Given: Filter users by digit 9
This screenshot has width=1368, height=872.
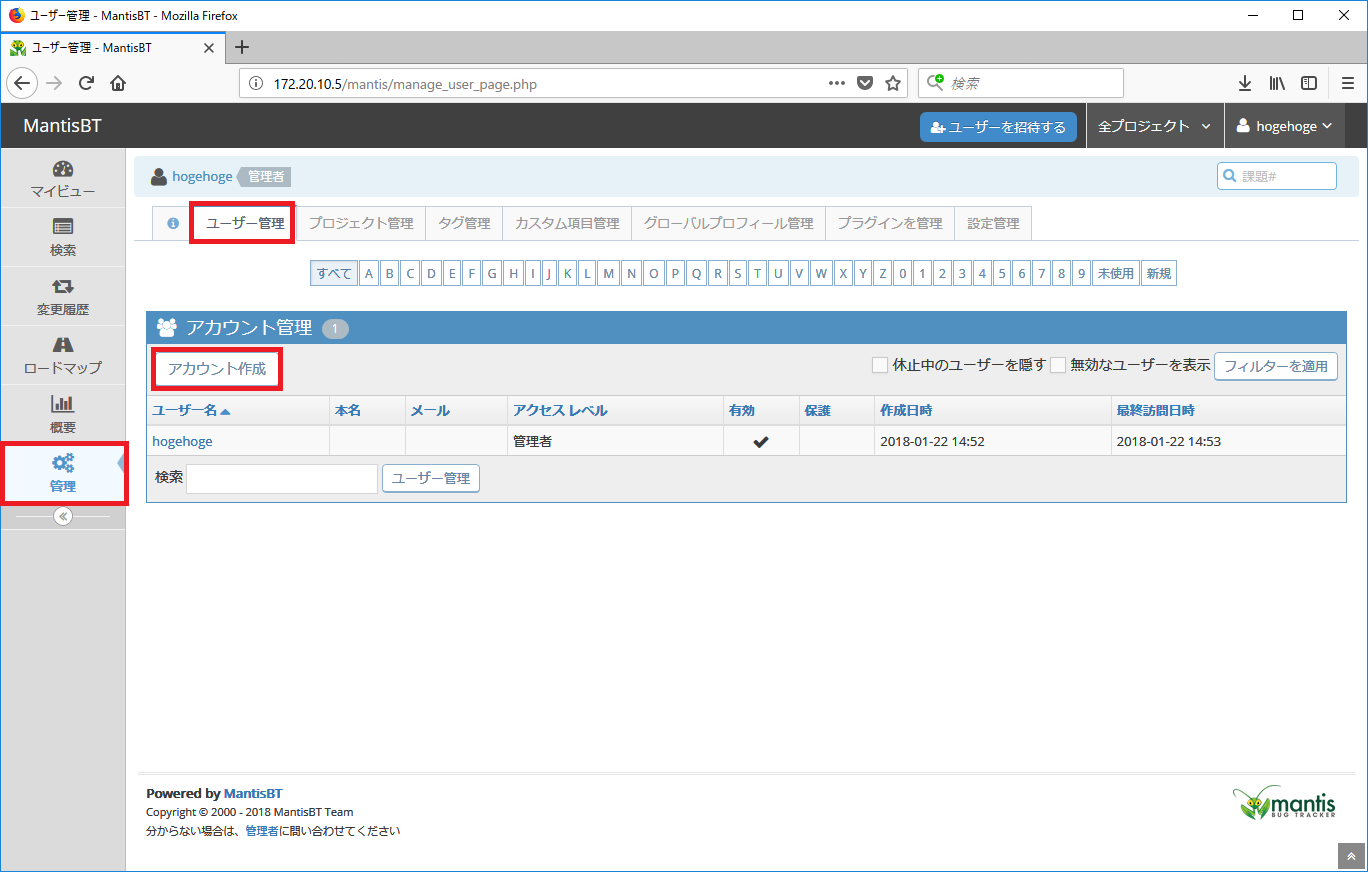Looking at the screenshot, I should pos(1081,273).
